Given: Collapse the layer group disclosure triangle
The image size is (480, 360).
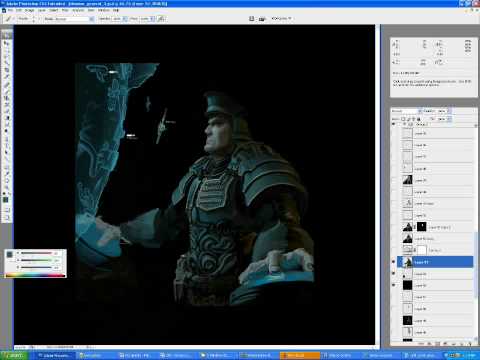Looking at the screenshot, I should click(x=405, y=124).
